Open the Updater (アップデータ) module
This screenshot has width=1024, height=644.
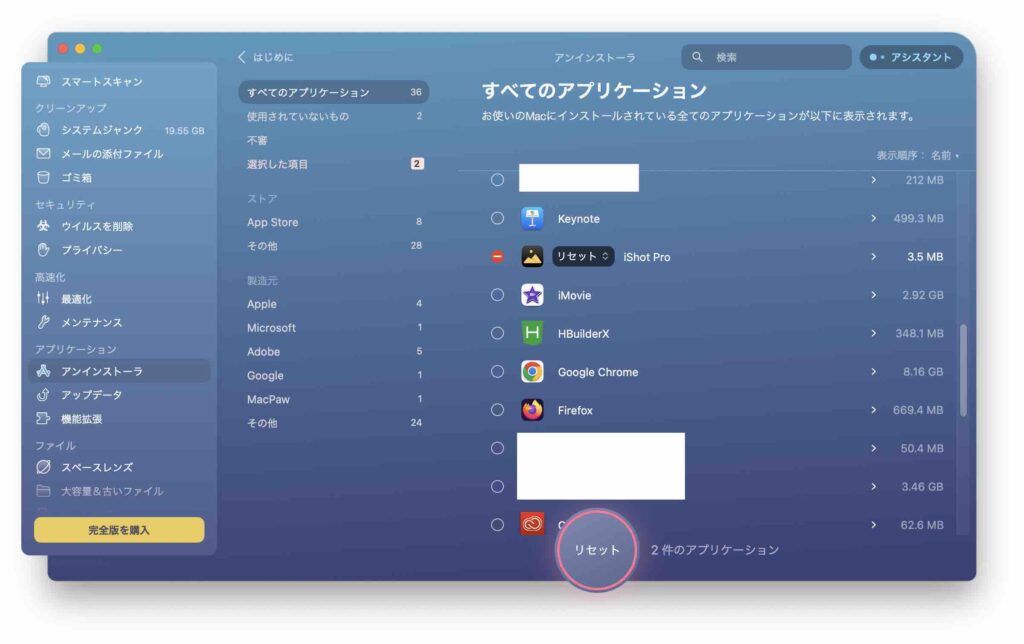[91, 395]
